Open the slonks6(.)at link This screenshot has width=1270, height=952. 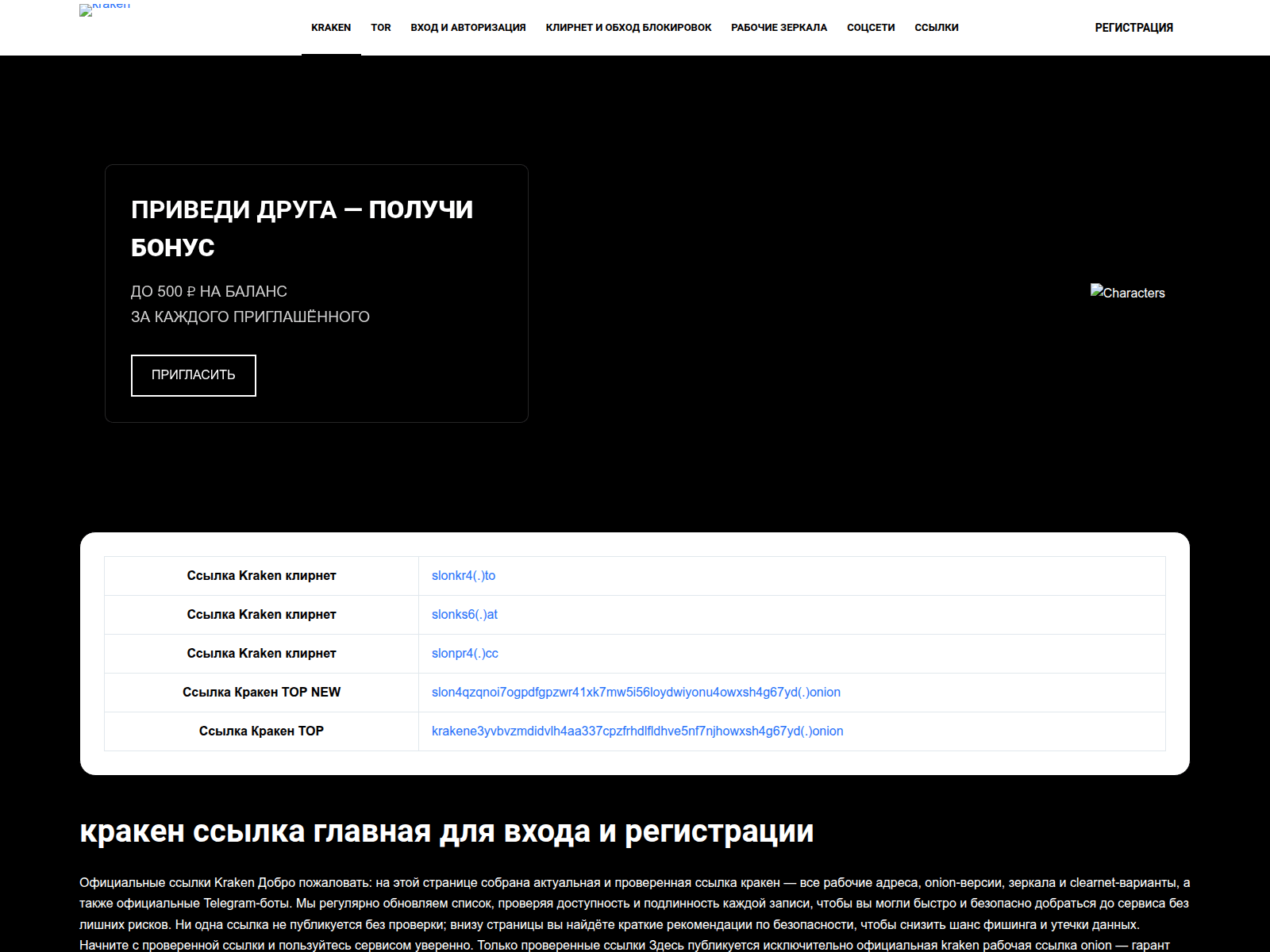[x=464, y=615]
